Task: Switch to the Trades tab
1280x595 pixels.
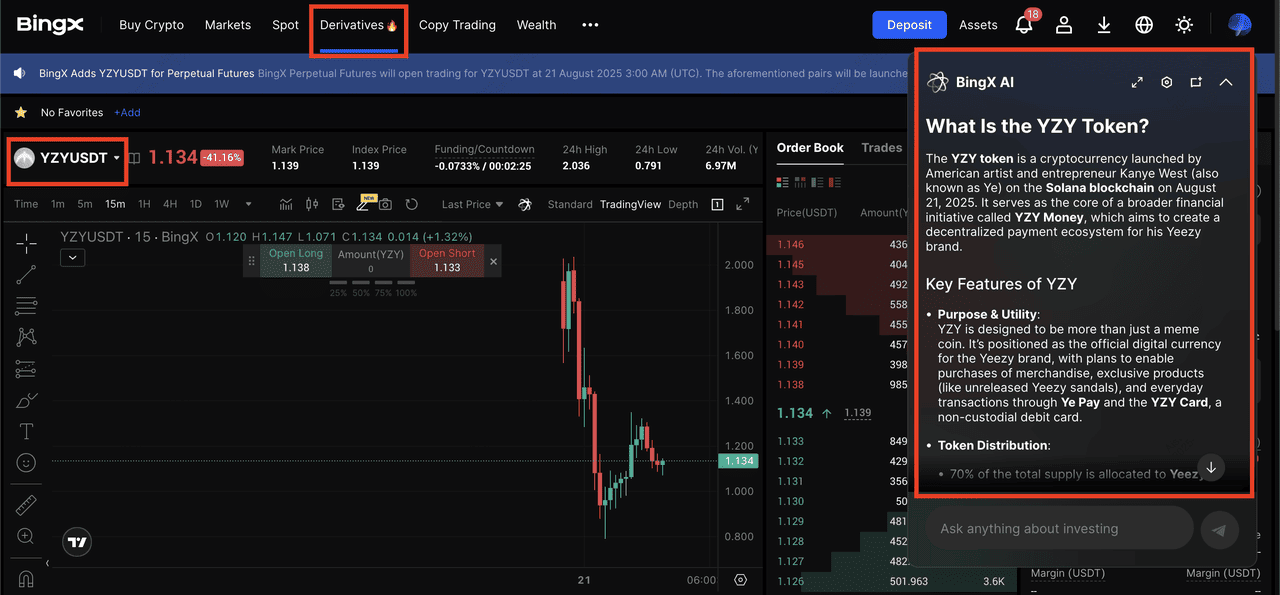Action: [881, 148]
